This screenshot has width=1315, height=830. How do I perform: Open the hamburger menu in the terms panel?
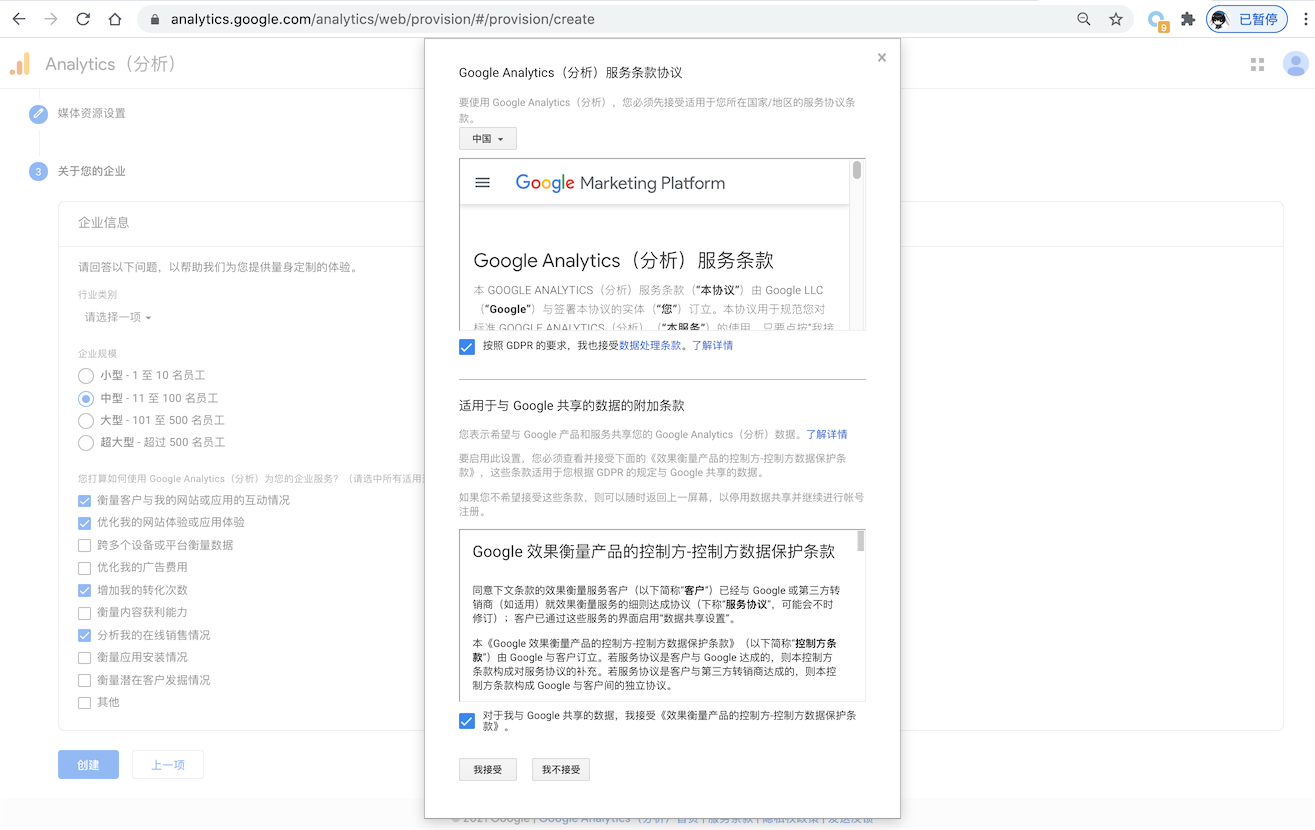point(483,182)
